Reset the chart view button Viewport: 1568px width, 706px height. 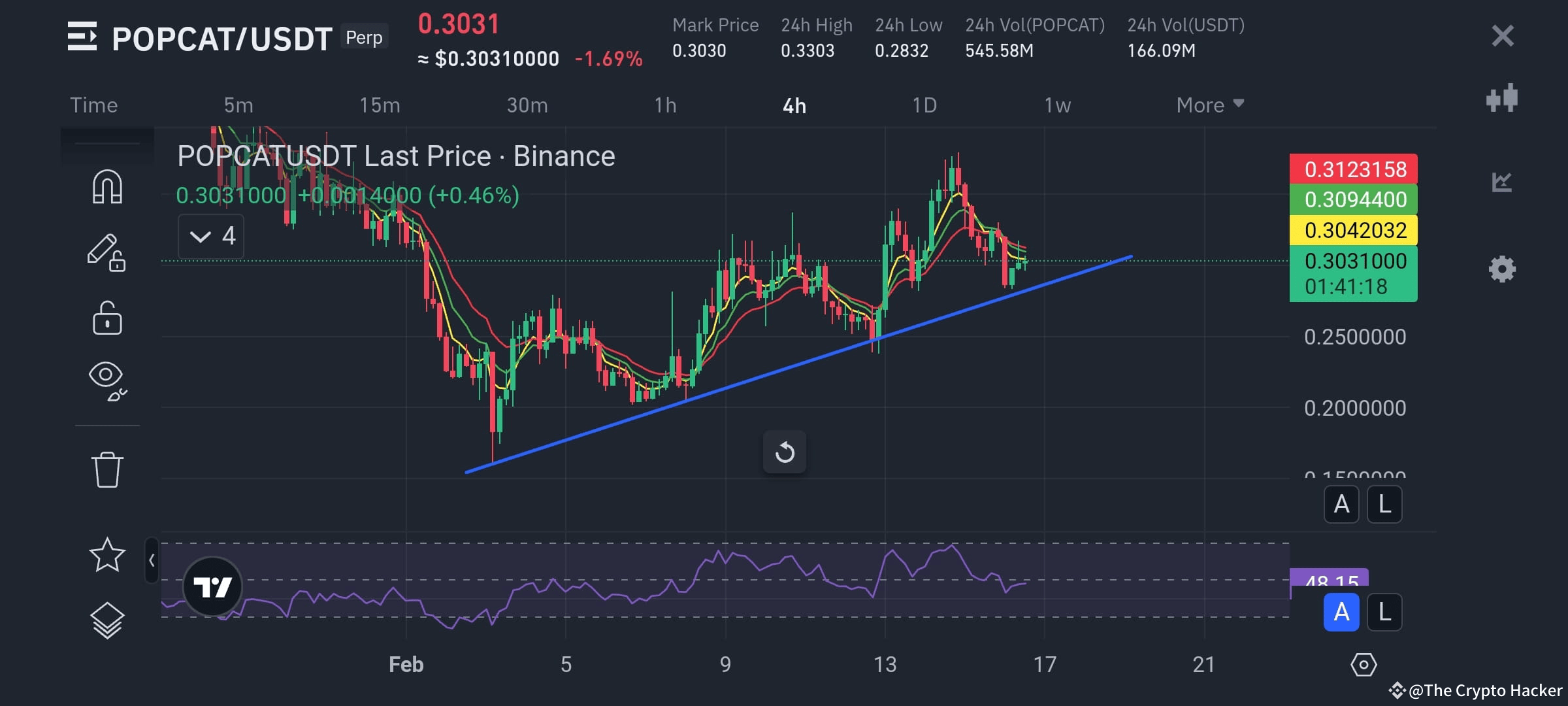click(x=785, y=452)
